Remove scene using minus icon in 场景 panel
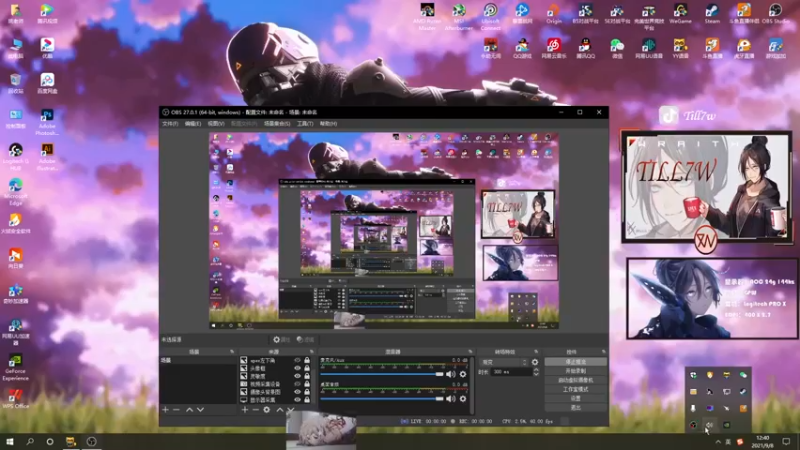800x450 pixels. [x=177, y=410]
